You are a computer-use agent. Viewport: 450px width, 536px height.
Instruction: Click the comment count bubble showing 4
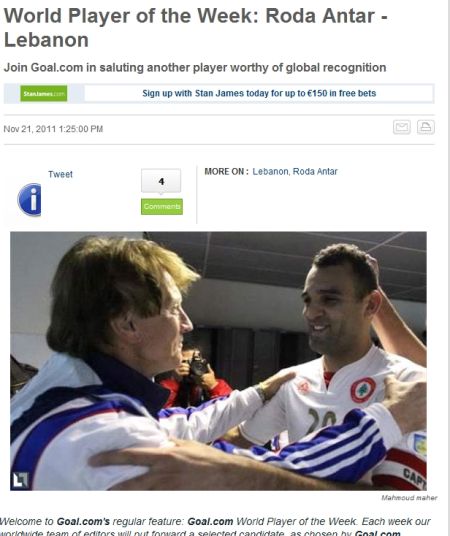click(161, 181)
